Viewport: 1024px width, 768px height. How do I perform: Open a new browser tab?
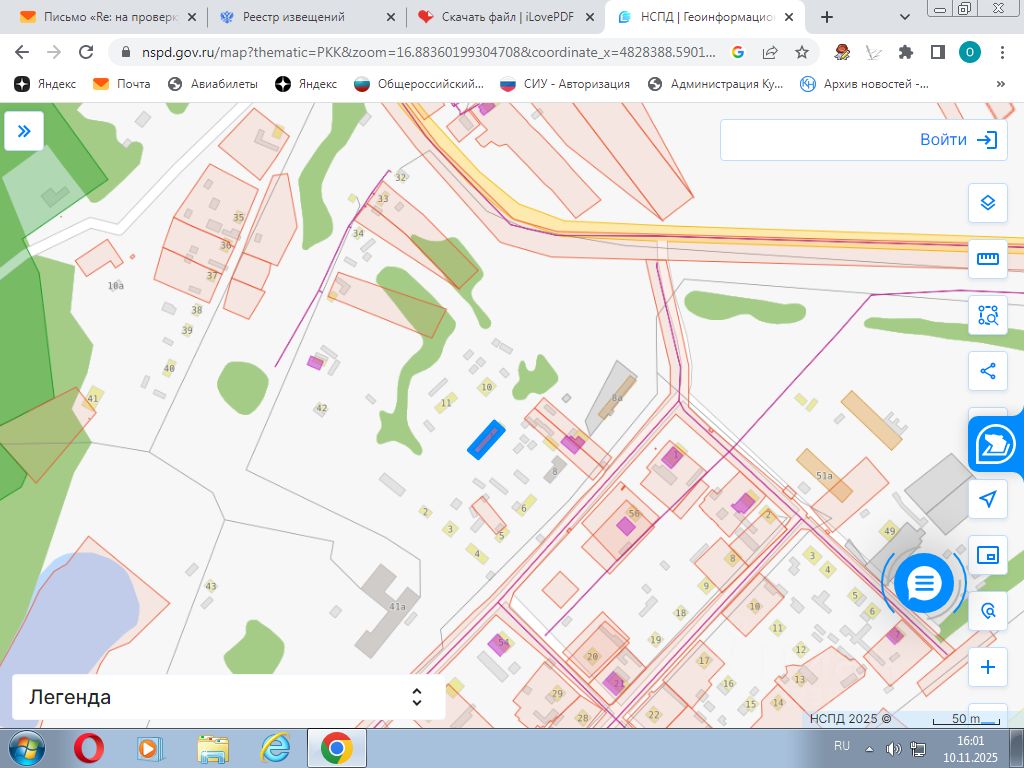(x=827, y=18)
